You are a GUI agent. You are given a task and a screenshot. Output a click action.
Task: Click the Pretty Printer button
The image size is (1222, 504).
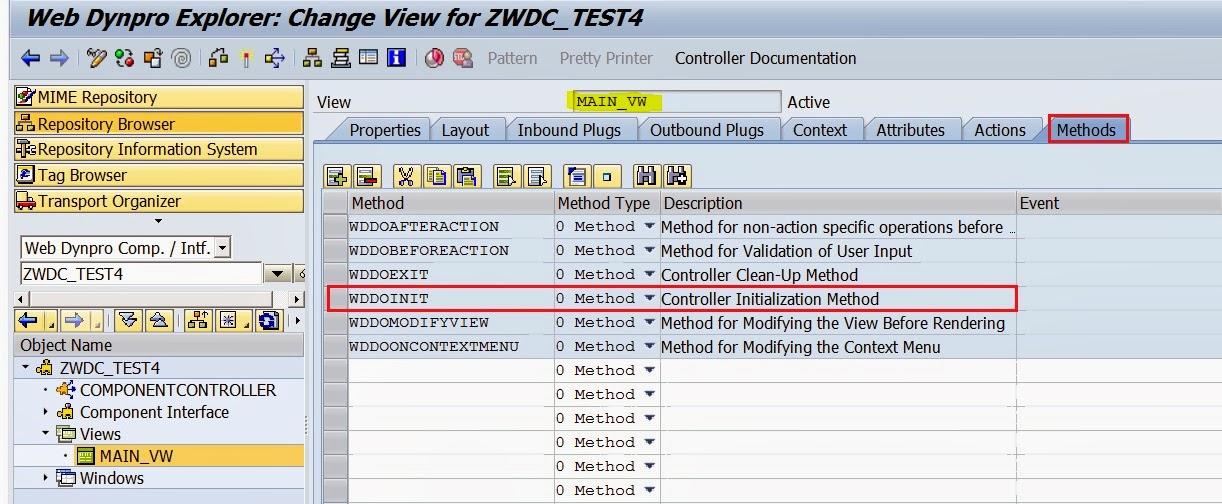point(606,58)
